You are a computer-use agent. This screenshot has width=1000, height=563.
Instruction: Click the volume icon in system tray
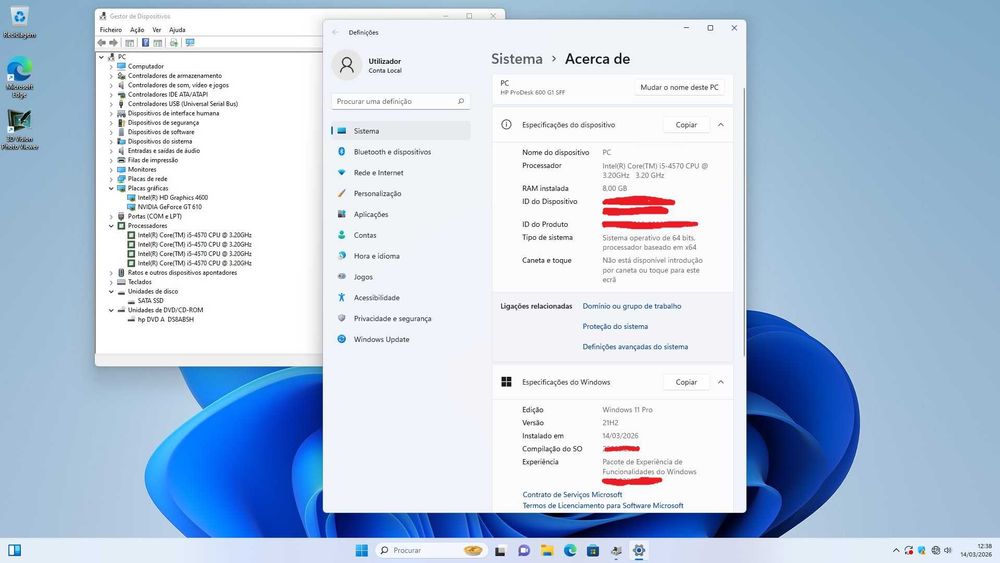point(948,550)
